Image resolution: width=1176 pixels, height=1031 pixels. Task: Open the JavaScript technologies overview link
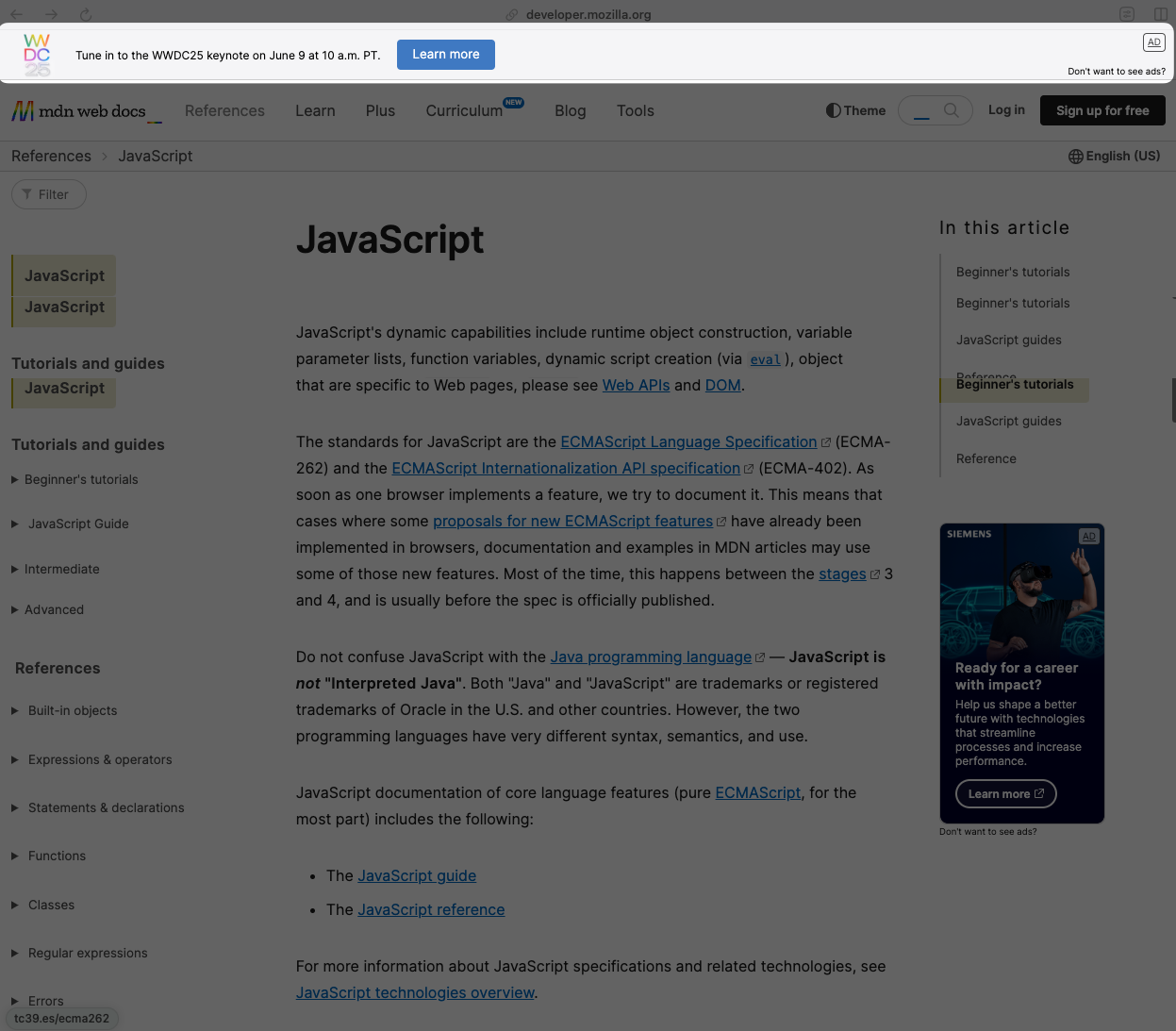click(x=415, y=993)
